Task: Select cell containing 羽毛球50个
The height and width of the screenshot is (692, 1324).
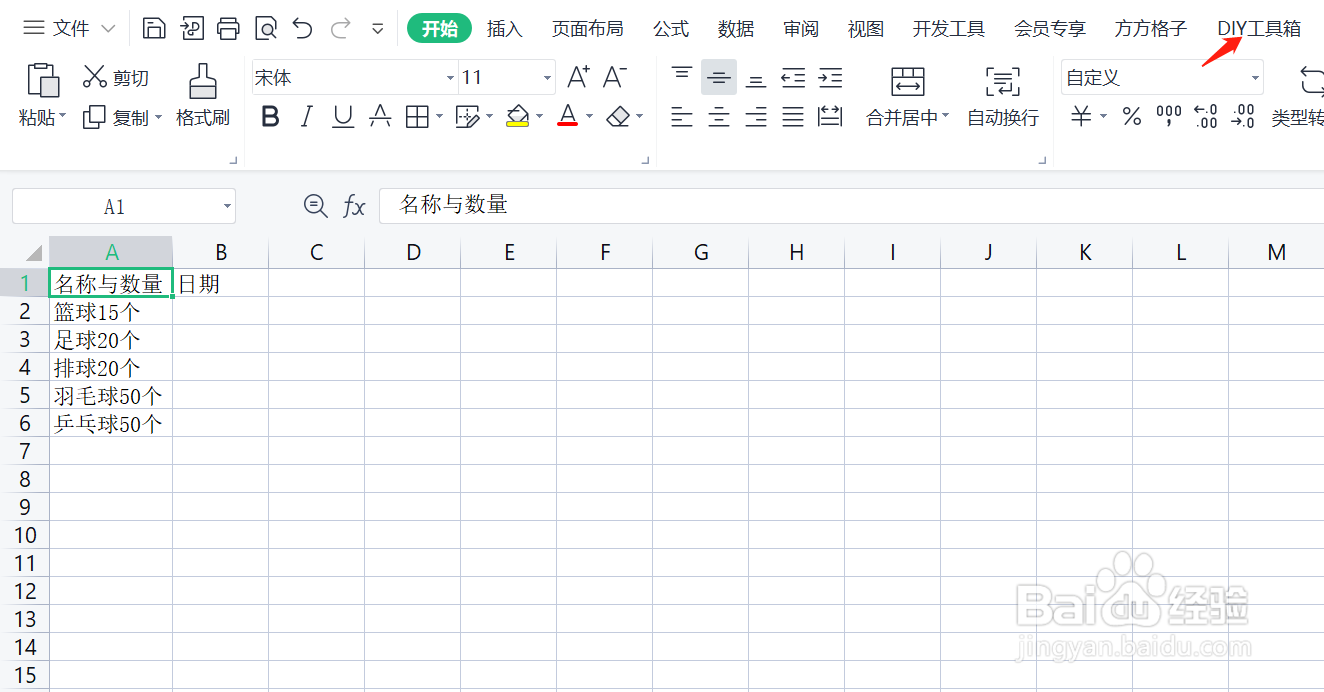Action: tap(111, 396)
